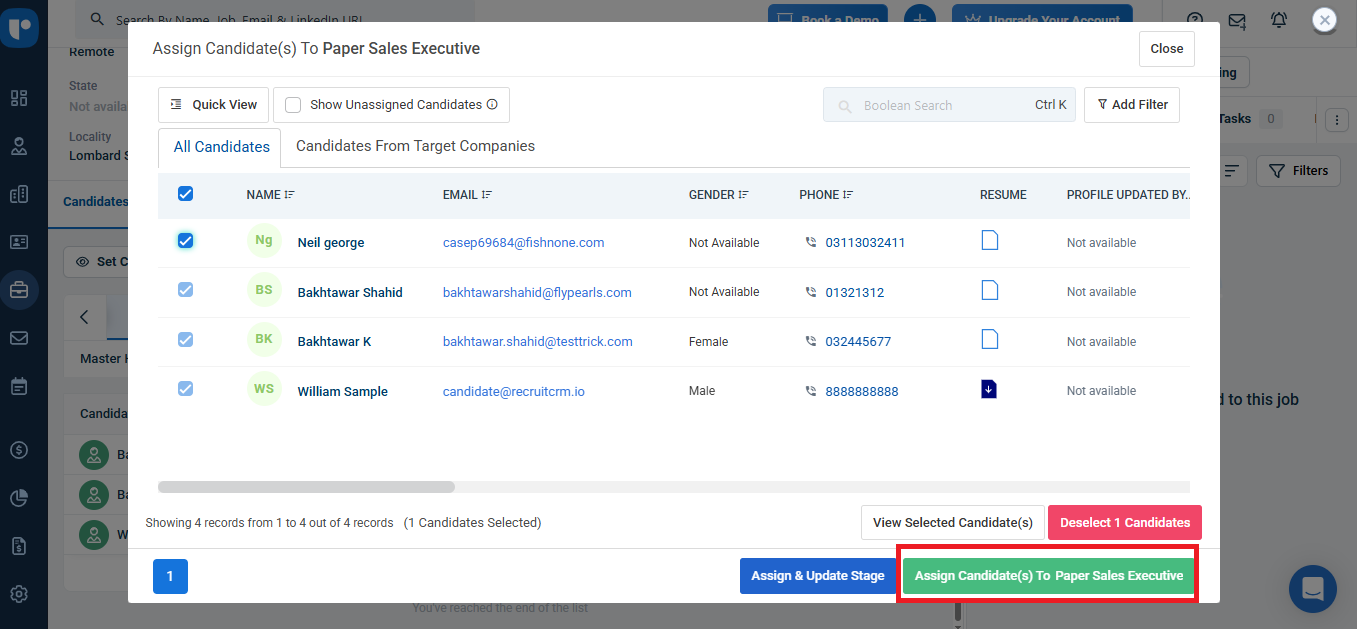Viewport: 1357px width, 629px height.
Task: Open three-dot menu beside Tasks in background
Action: tap(1337, 120)
